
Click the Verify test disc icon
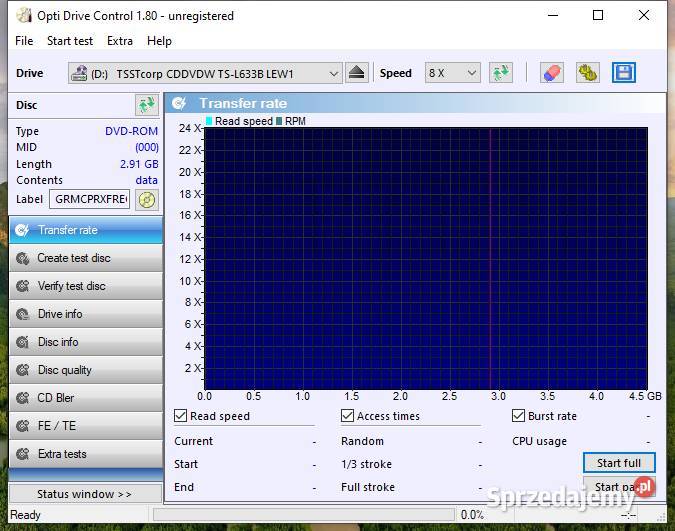pos(22,286)
